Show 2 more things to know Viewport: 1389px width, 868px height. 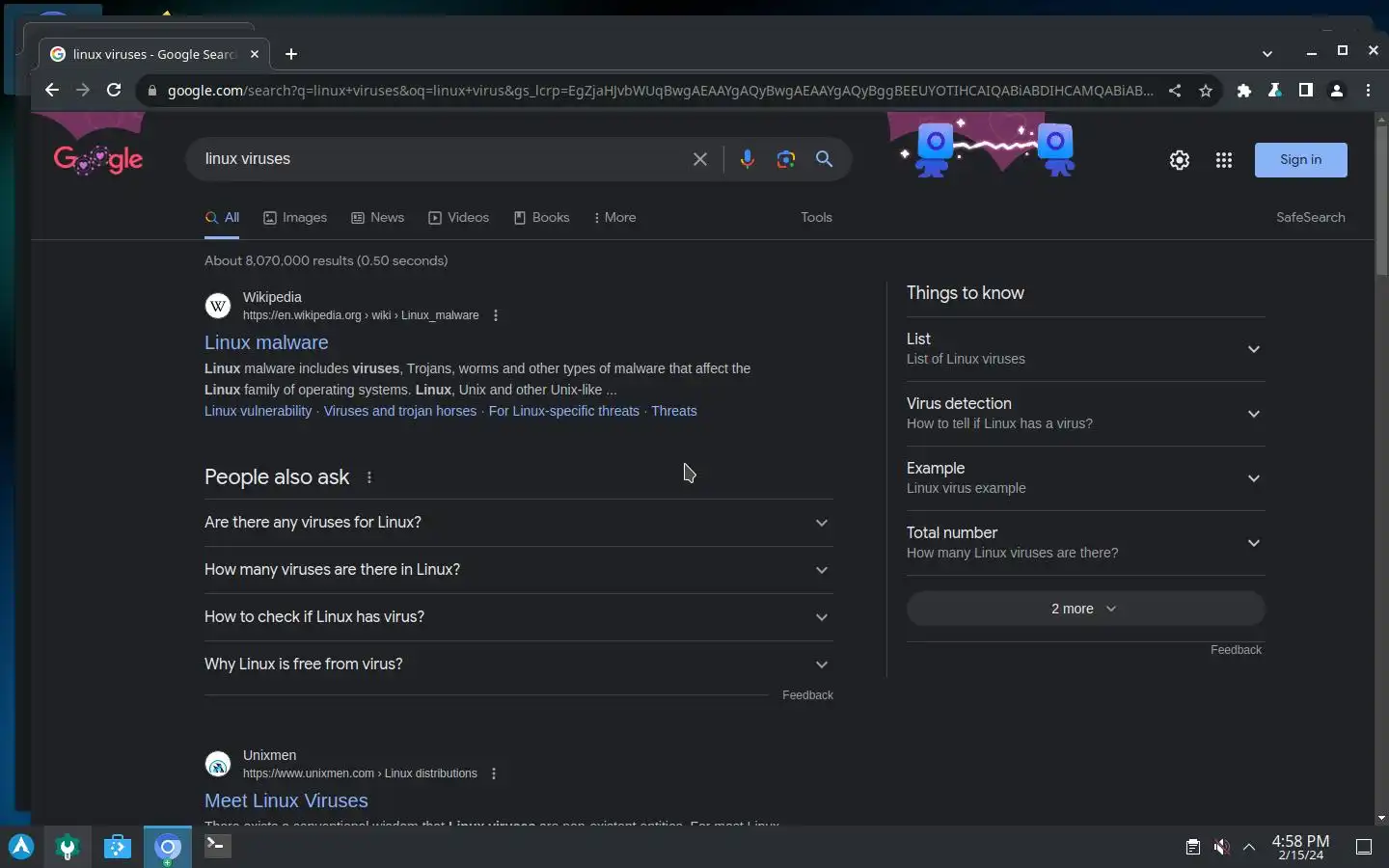tap(1085, 609)
